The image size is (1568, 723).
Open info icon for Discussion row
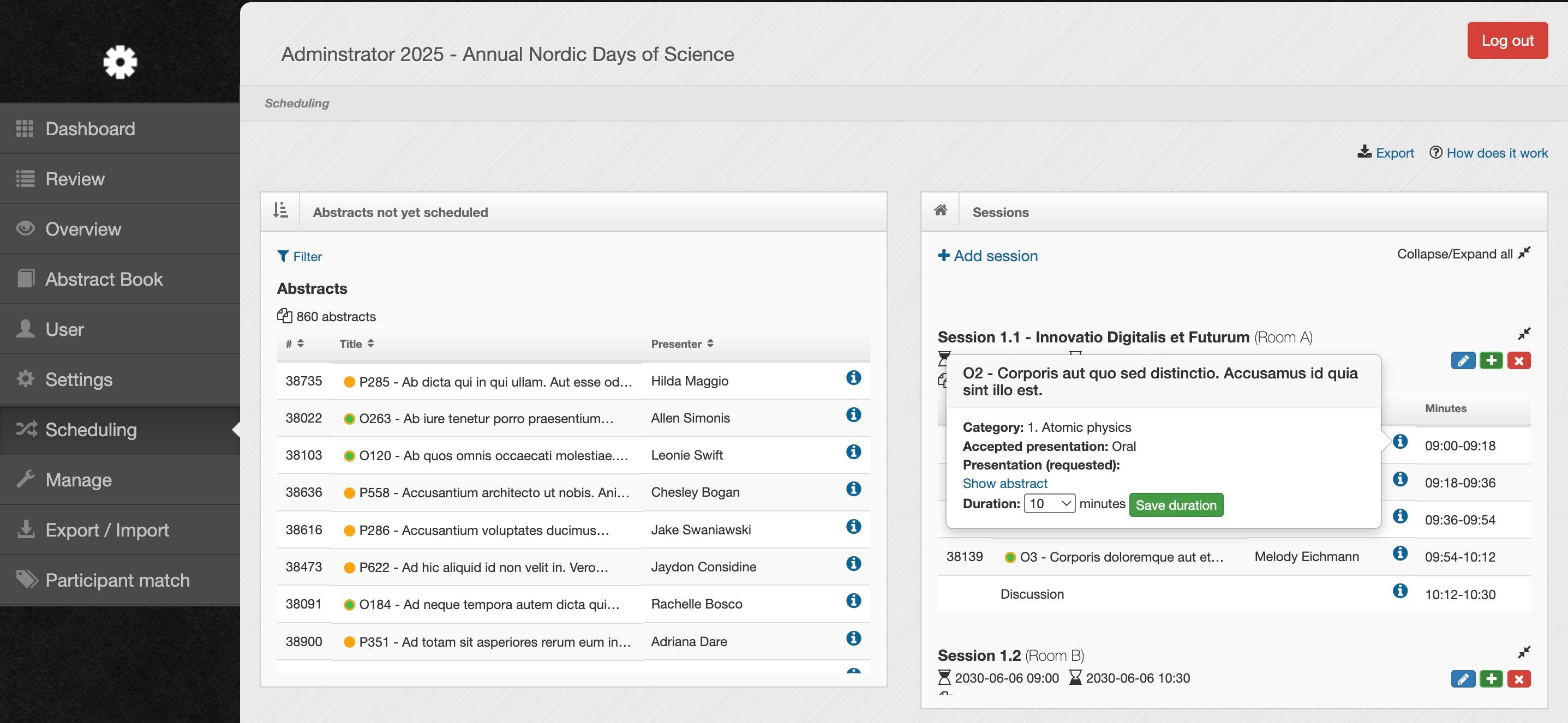[x=1400, y=591]
